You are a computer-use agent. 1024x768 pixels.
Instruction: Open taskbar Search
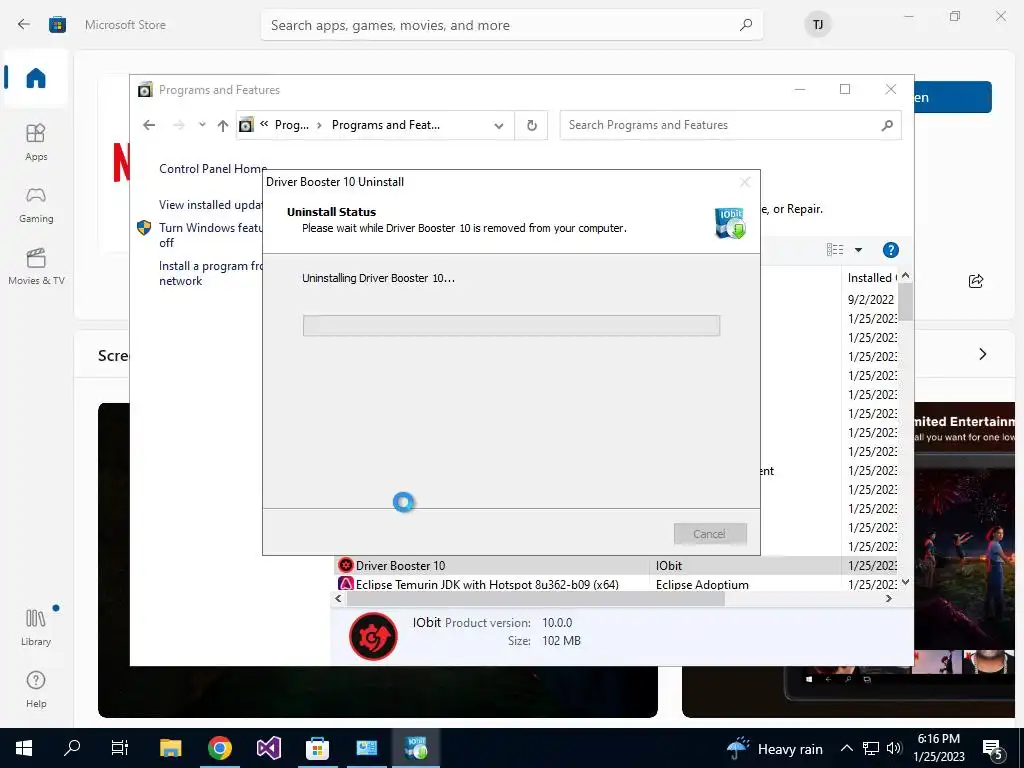coord(72,748)
